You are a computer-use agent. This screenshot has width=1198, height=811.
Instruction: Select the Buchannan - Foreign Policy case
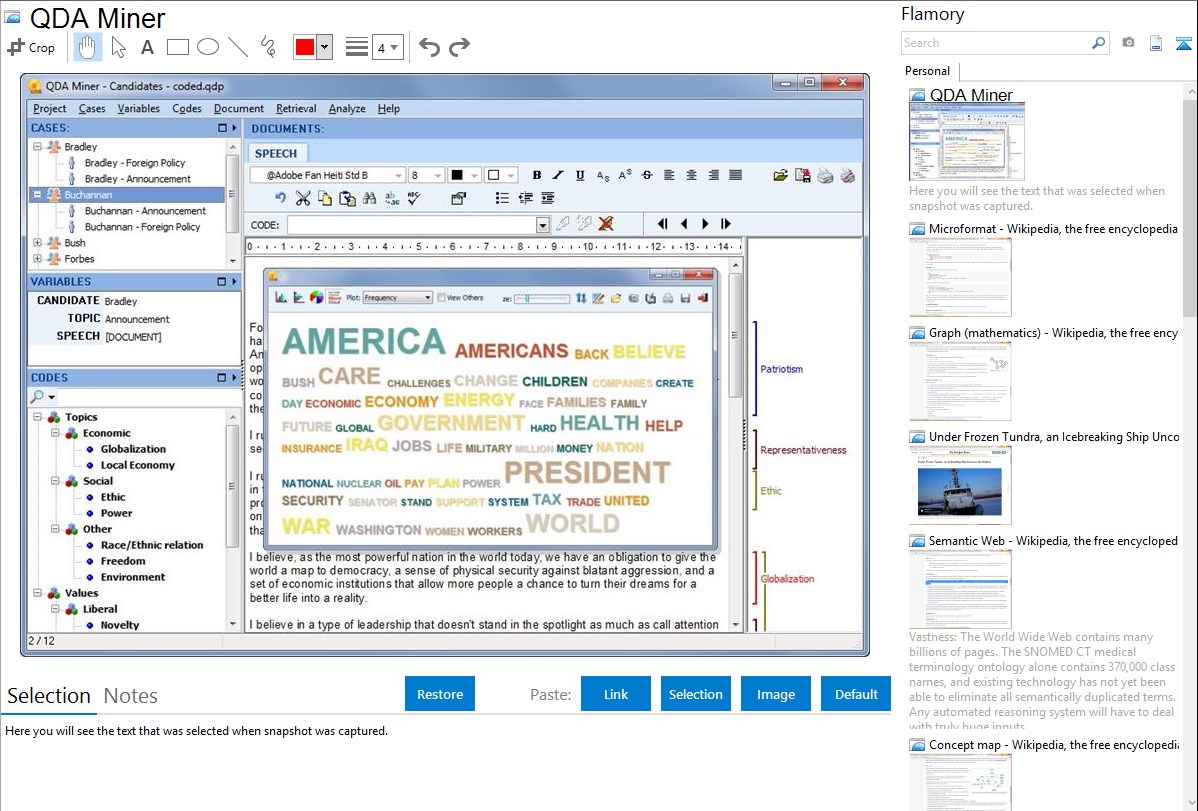[142, 227]
